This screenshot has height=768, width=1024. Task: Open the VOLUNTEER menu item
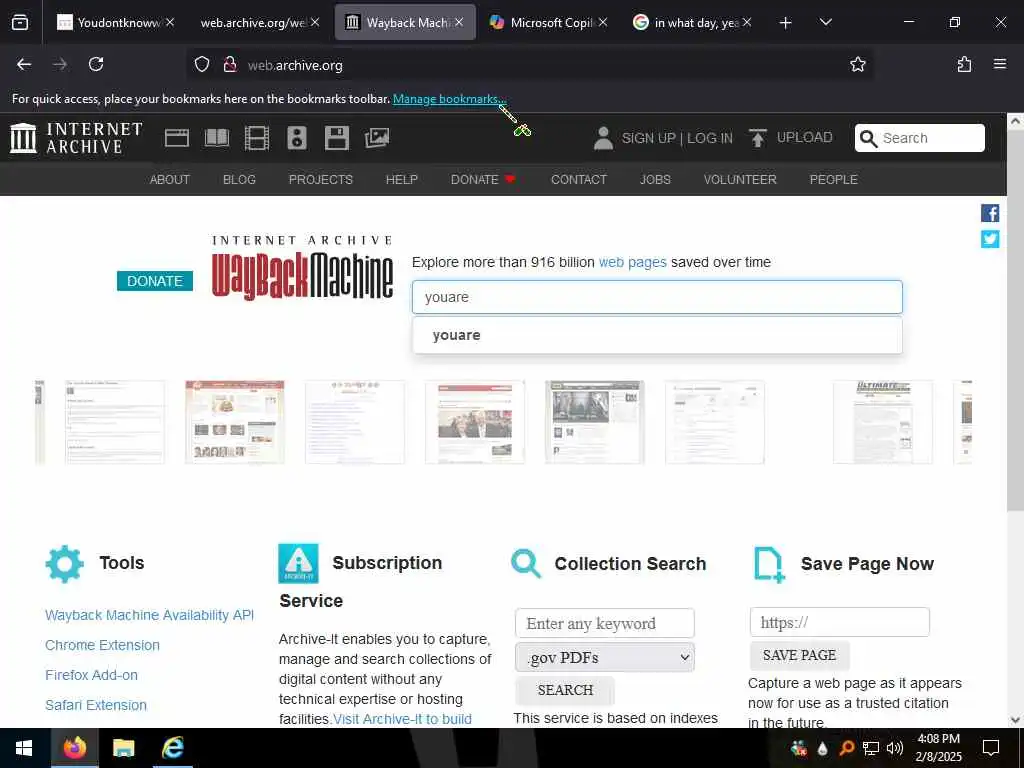[x=740, y=180]
